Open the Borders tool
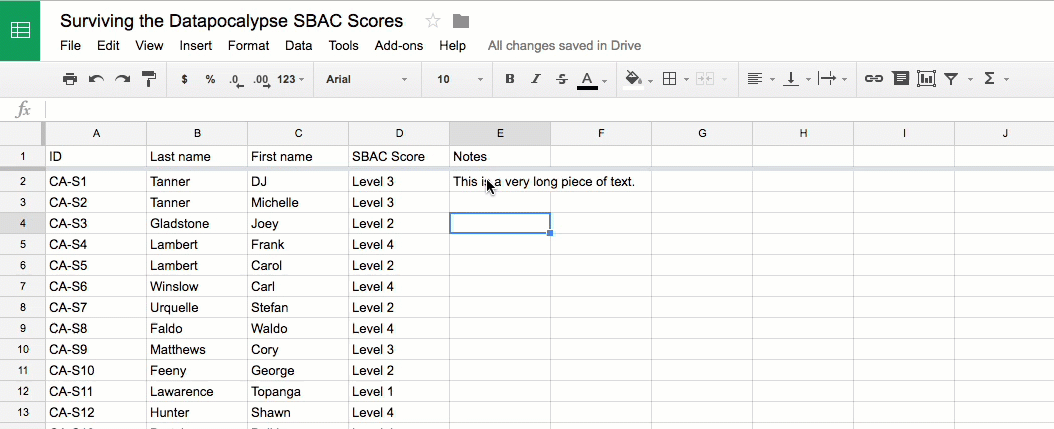This screenshot has height=429, width=1054. pyautogui.click(x=670, y=79)
